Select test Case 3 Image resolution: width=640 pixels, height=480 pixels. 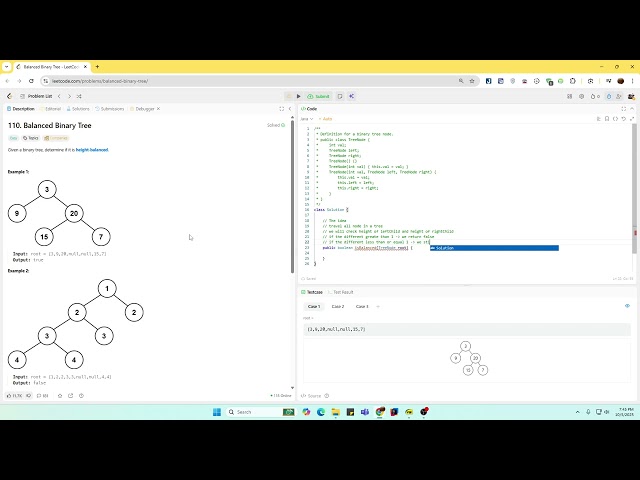click(x=362, y=307)
